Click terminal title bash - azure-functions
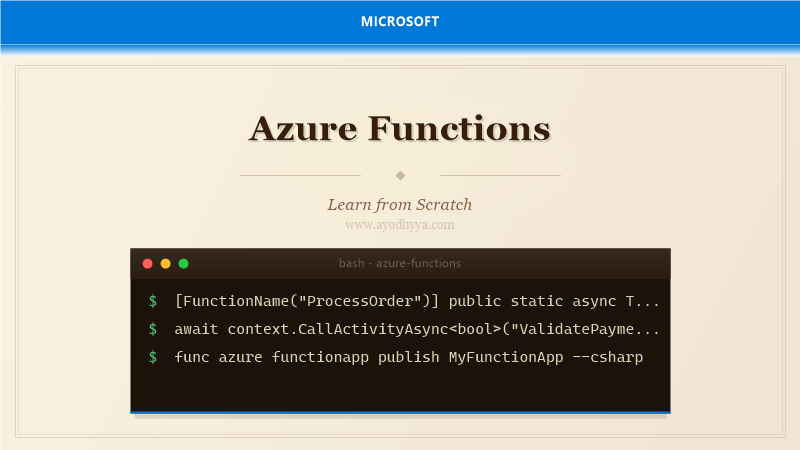This screenshot has width=800, height=450. point(400,263)
